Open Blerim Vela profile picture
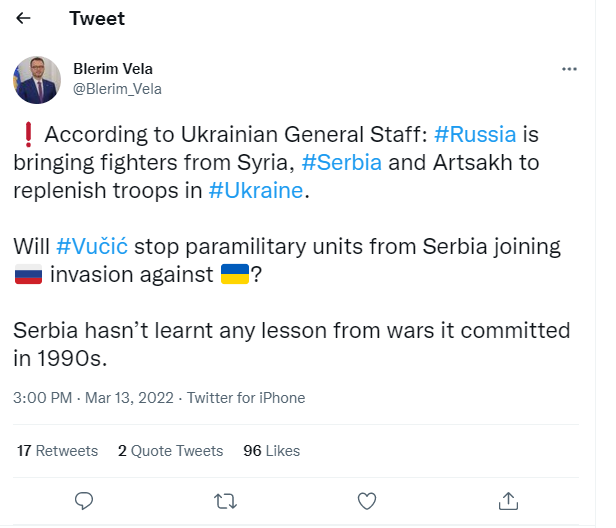The image size is (616, 528). [x=38, y=80]
